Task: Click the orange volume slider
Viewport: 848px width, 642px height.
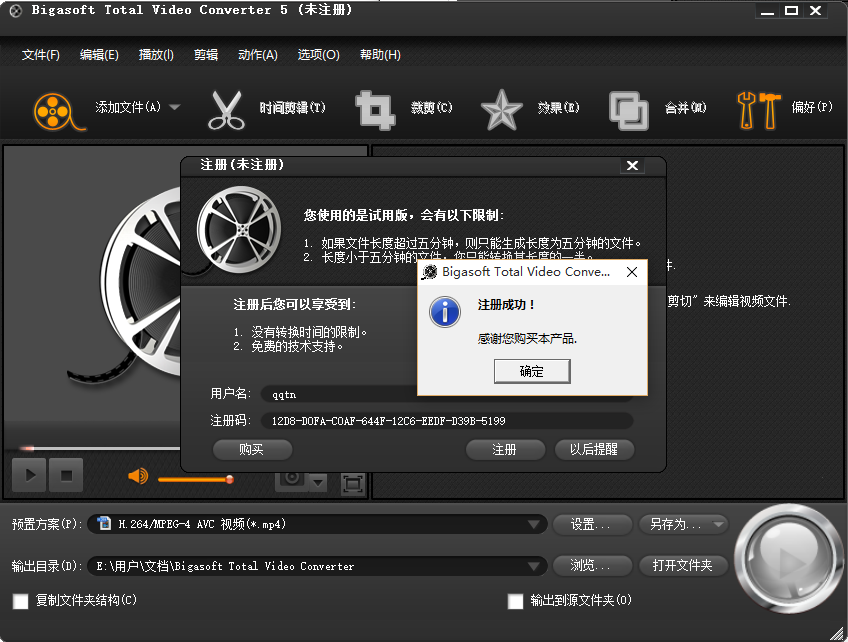Action: coord(195,479)
